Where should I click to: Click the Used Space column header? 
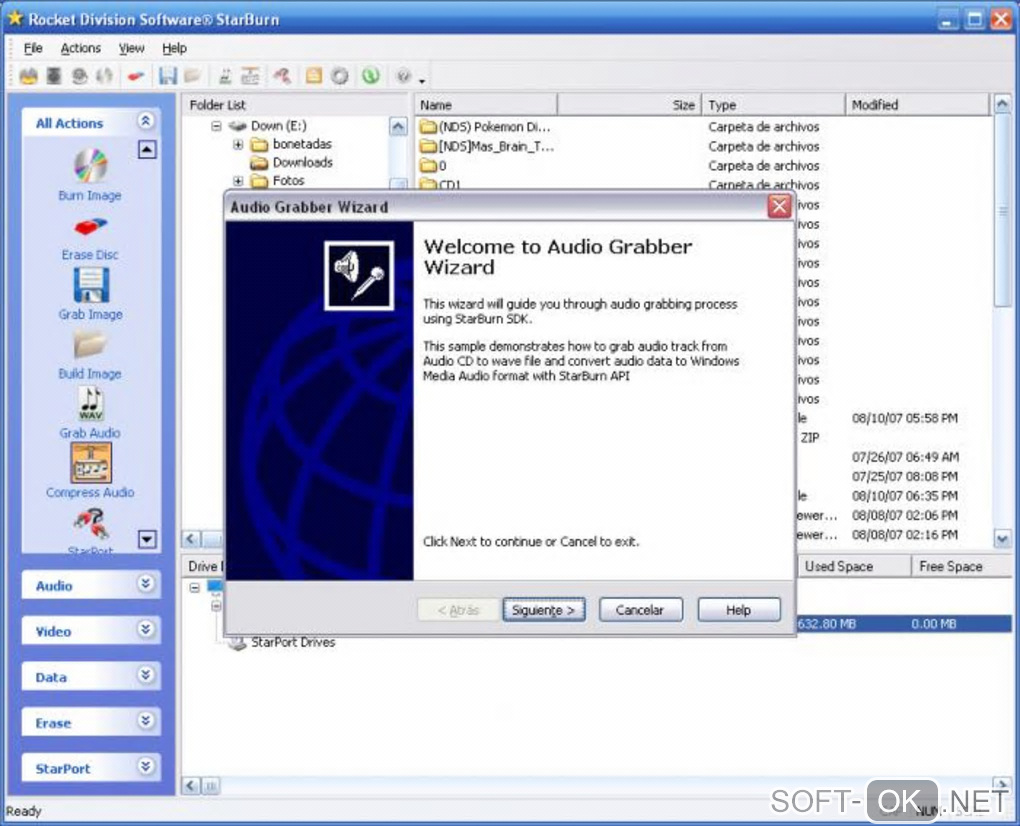(853, 566)
